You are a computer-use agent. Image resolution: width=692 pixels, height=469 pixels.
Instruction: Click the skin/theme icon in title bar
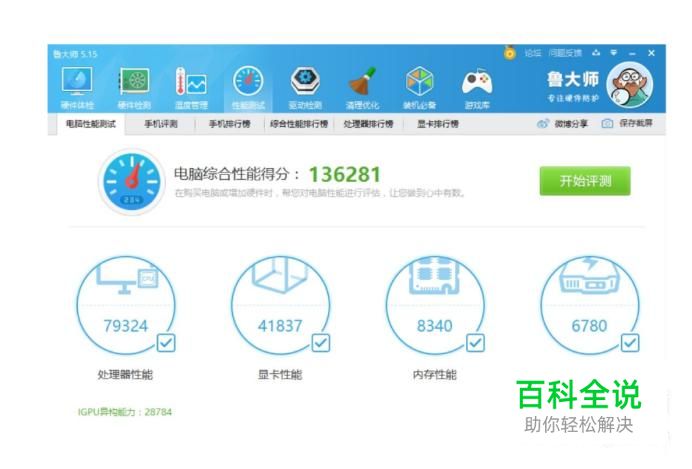click(x=596, y=53)
